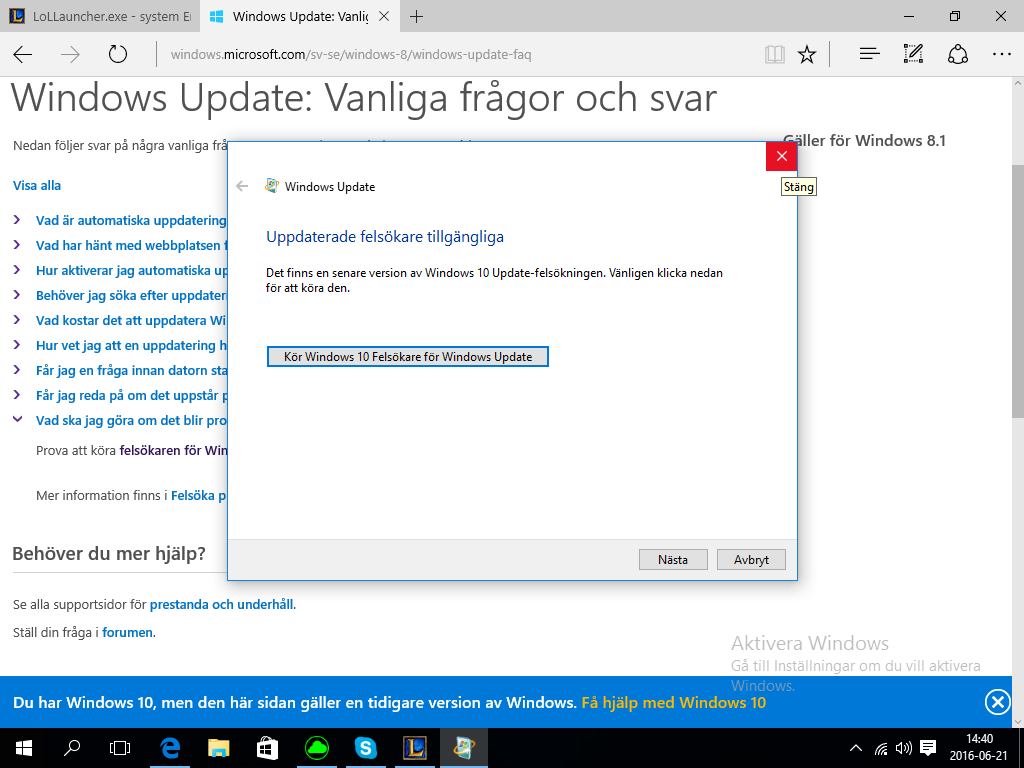The height and width of the screenshot is (768, 1024).
Task: Click 'Gäller för Windows 8.1' text
Action: [865, 140]
